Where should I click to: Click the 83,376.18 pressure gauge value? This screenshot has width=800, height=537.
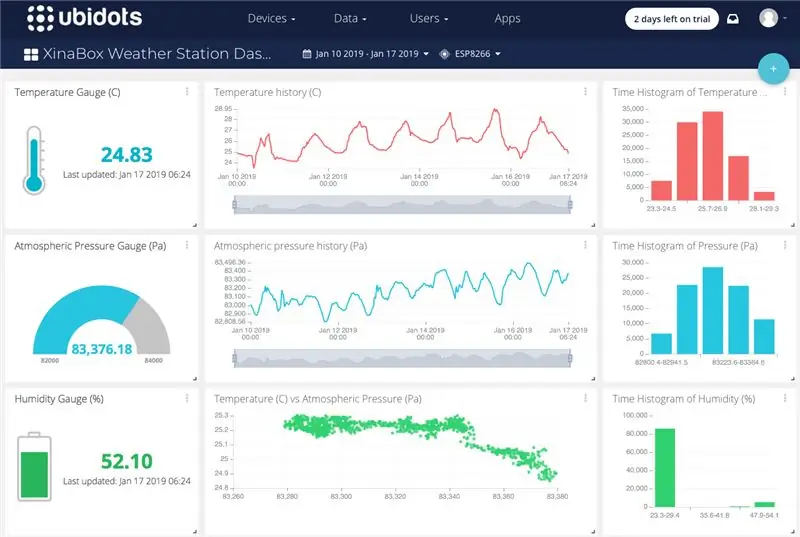[x=102, y=349]
